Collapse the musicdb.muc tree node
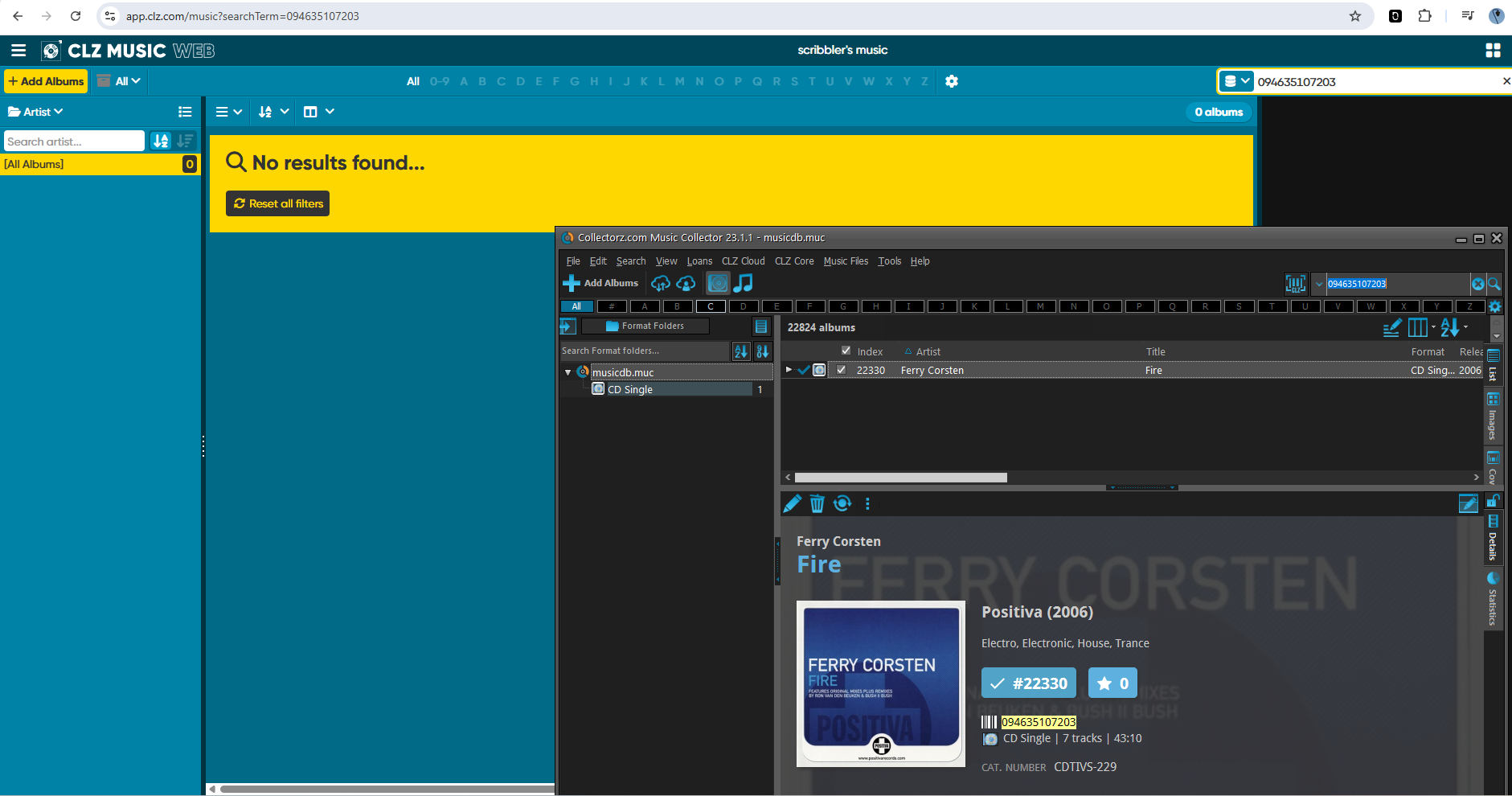 [568, 372]
